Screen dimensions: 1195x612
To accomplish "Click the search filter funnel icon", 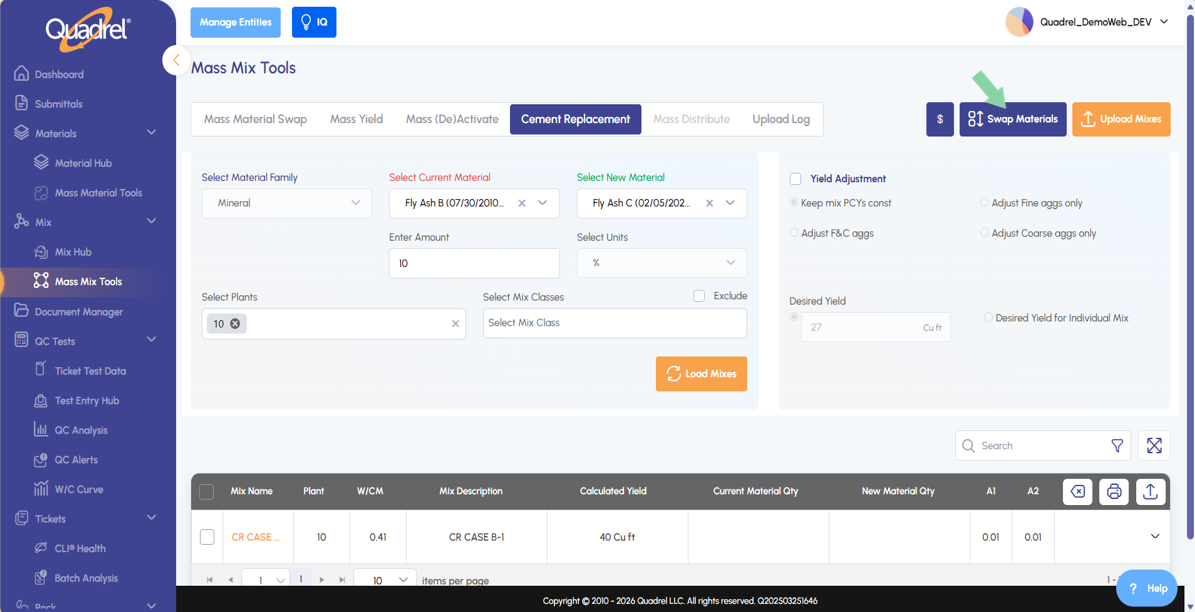I will pyautogui.click(x=1117, y=445).
